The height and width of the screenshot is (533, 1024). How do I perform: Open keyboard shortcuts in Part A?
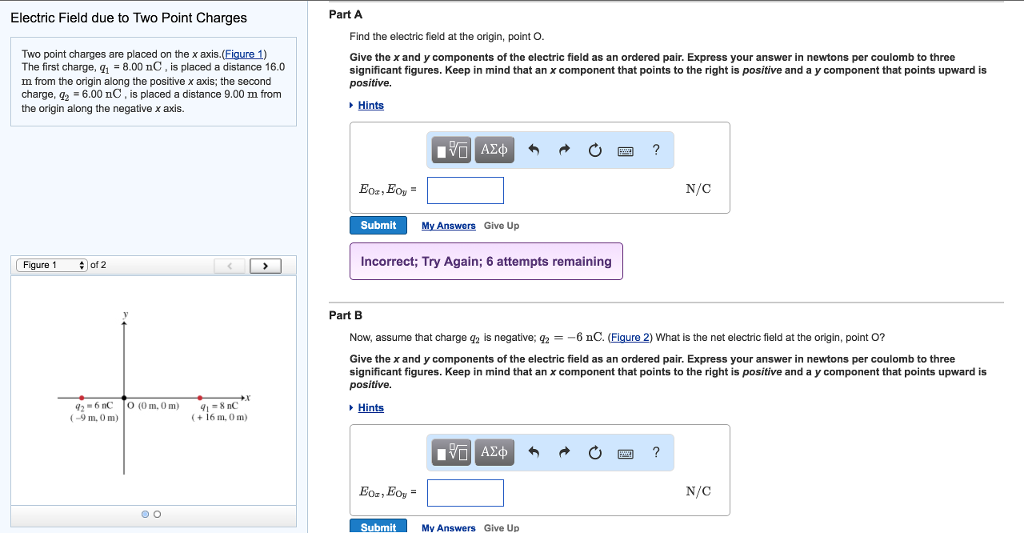tap(626, 152)
